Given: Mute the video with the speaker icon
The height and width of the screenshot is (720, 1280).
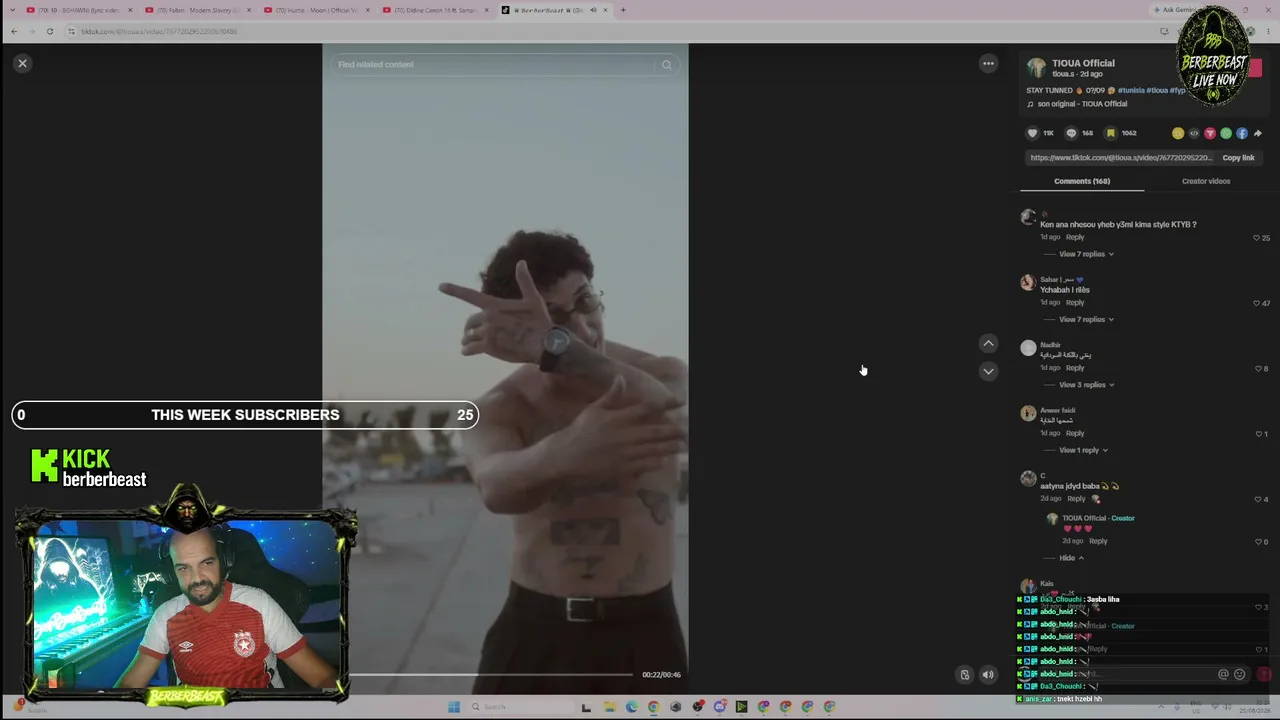Looking at the screenshot, I should click(x=988, y=675).
